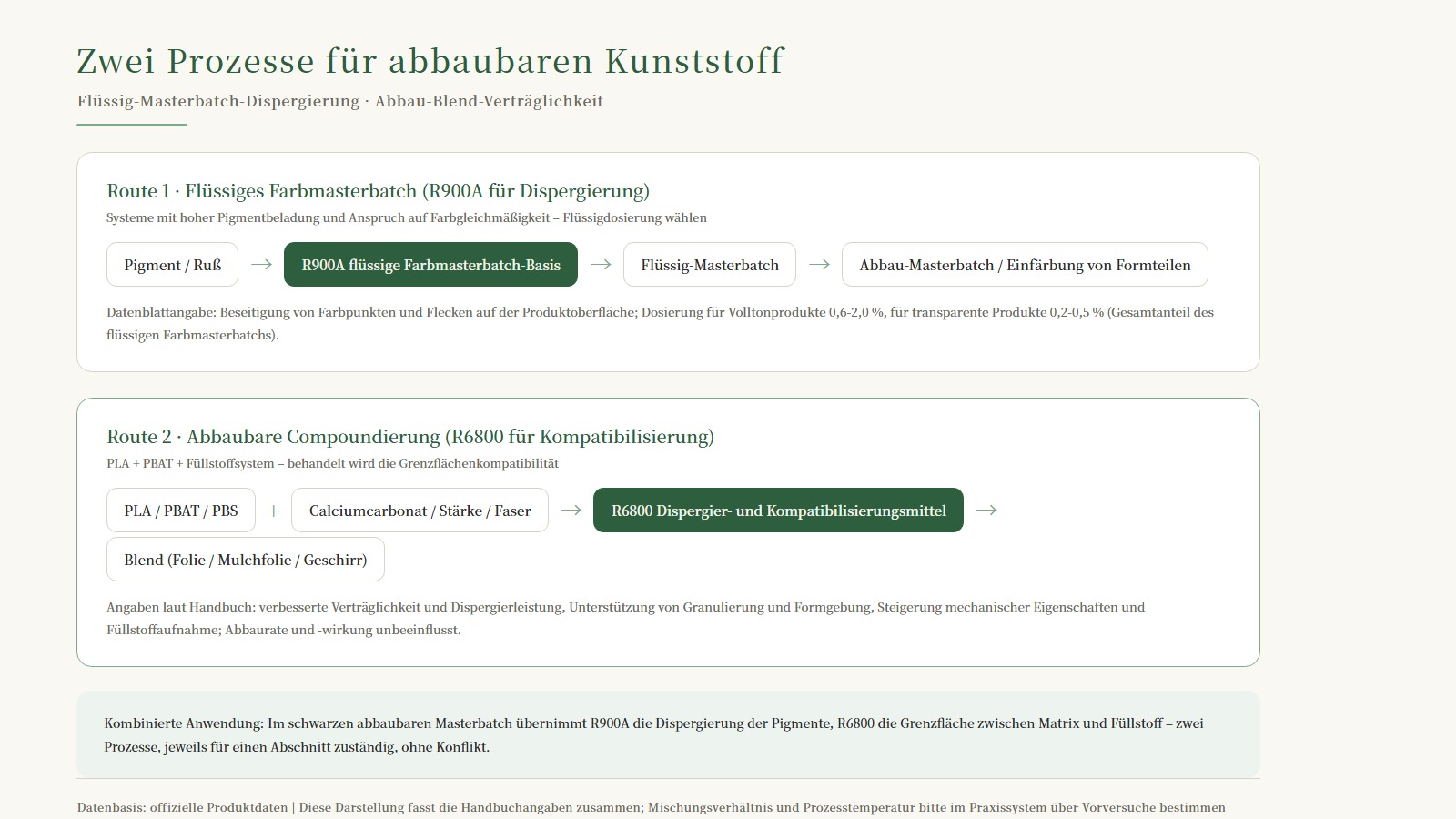This screenshot has height=819, width=1456.
Task: Click the 'PLA / PBAT / PBS' box
Action: [x=181, y=511]
